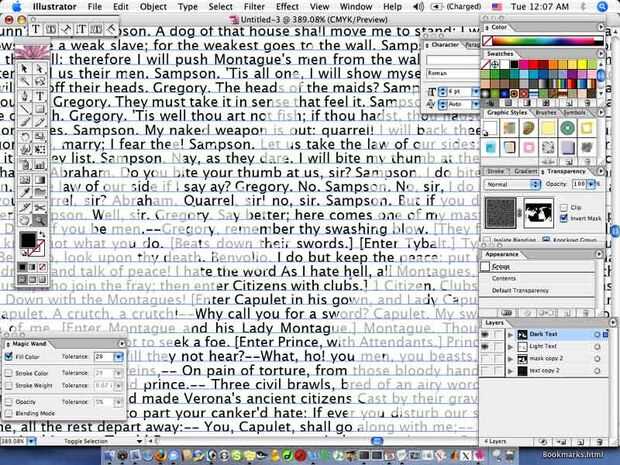Open the Opacity value dropdown arrow
The image size is (620, 465).
591,184
